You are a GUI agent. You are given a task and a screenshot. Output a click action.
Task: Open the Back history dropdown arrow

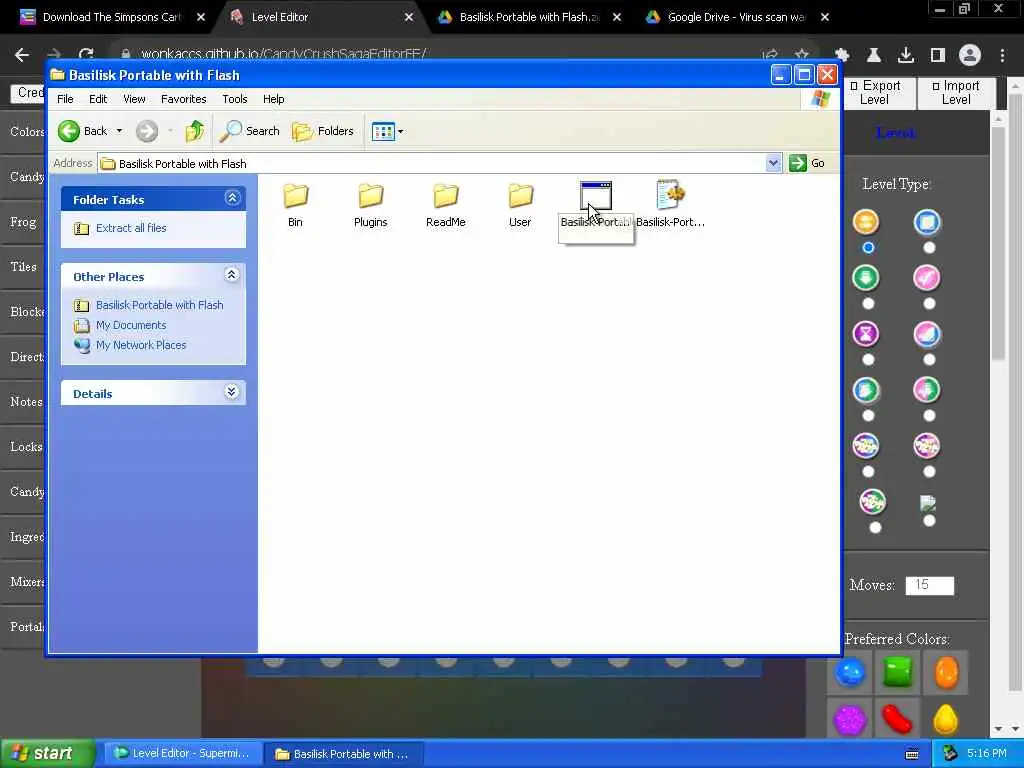(119, 131)
